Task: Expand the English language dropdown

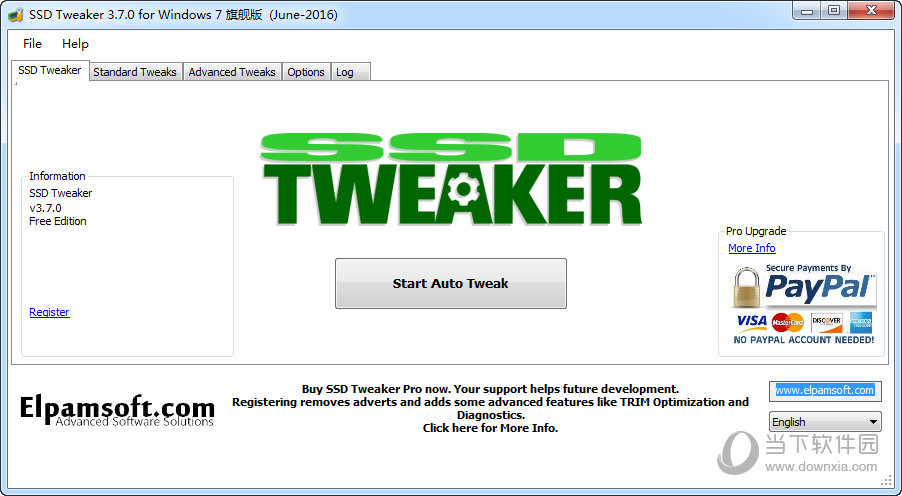Action: coord(825,422)
